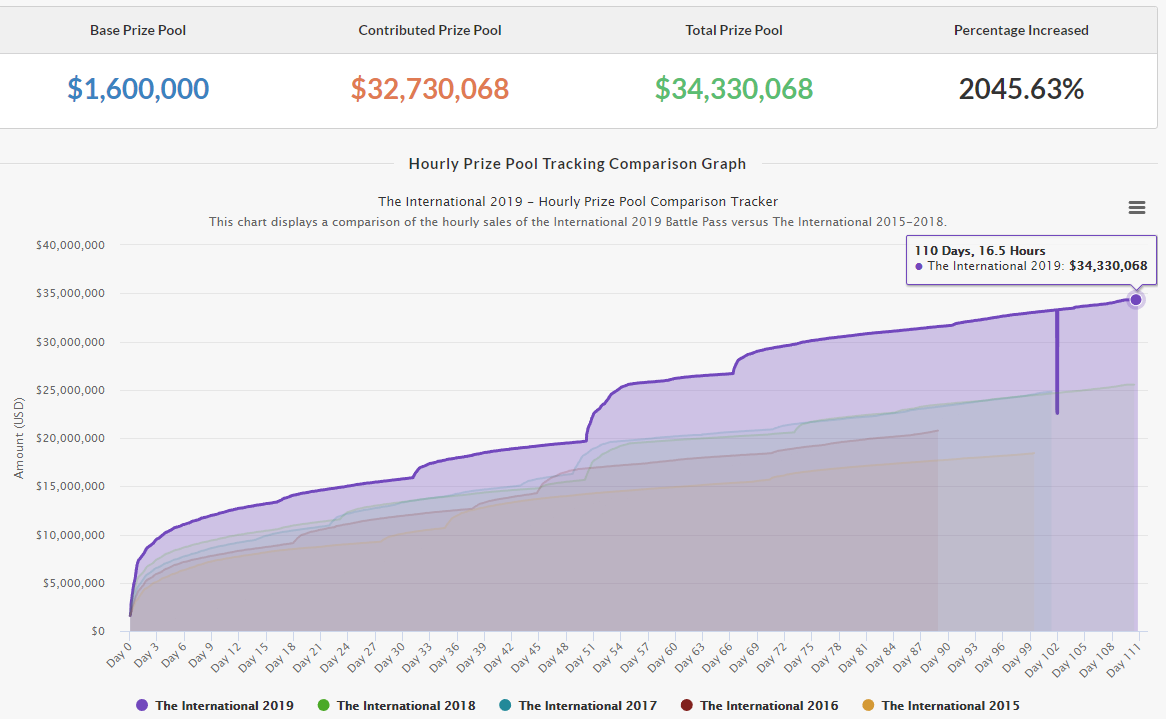Click the Hourly Prize Pool Tracking Comparison Graph heading
1166x719 pixels.
[x=577, y=164]
